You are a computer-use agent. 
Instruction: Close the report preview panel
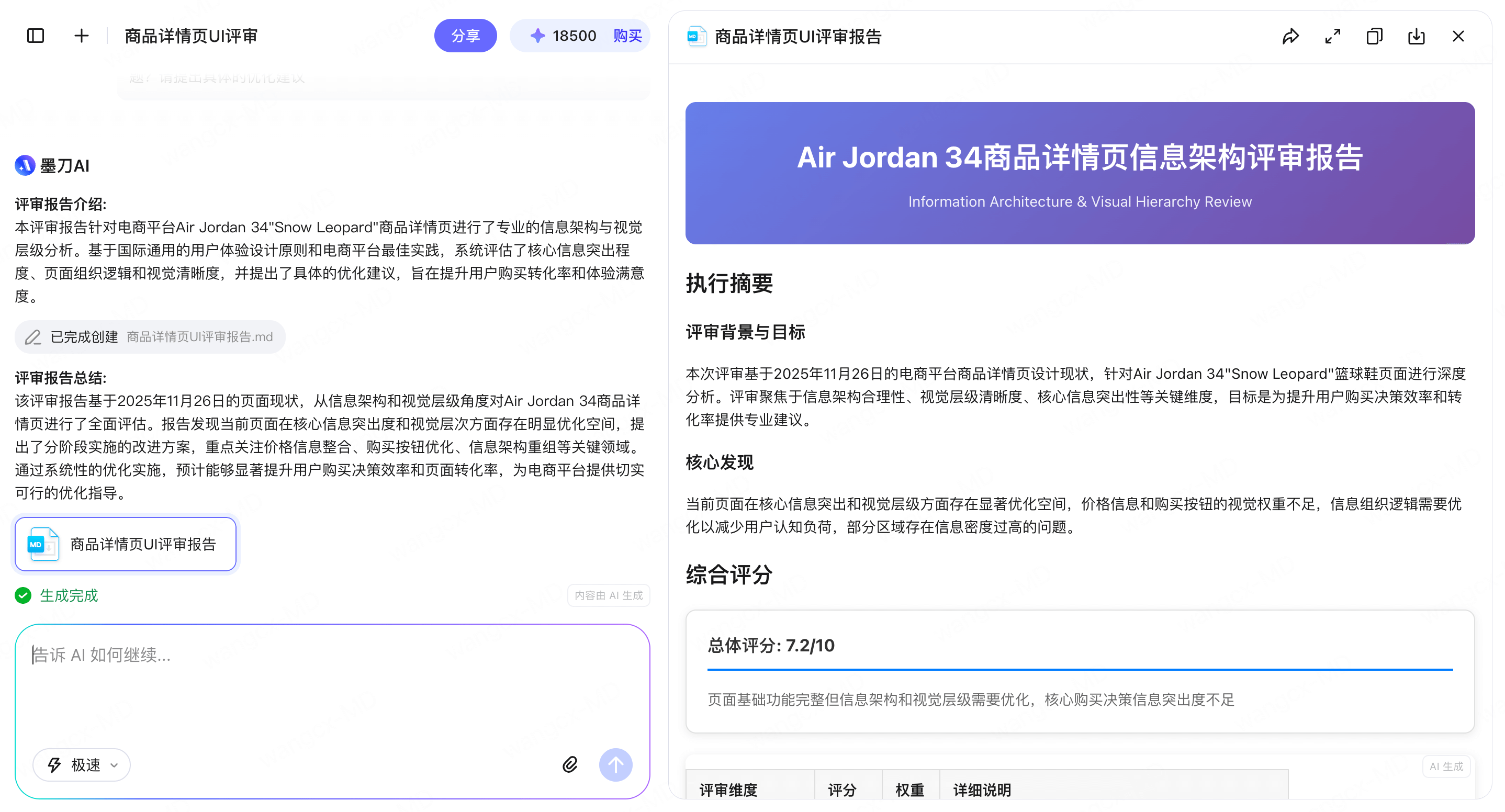[1458, 36]
